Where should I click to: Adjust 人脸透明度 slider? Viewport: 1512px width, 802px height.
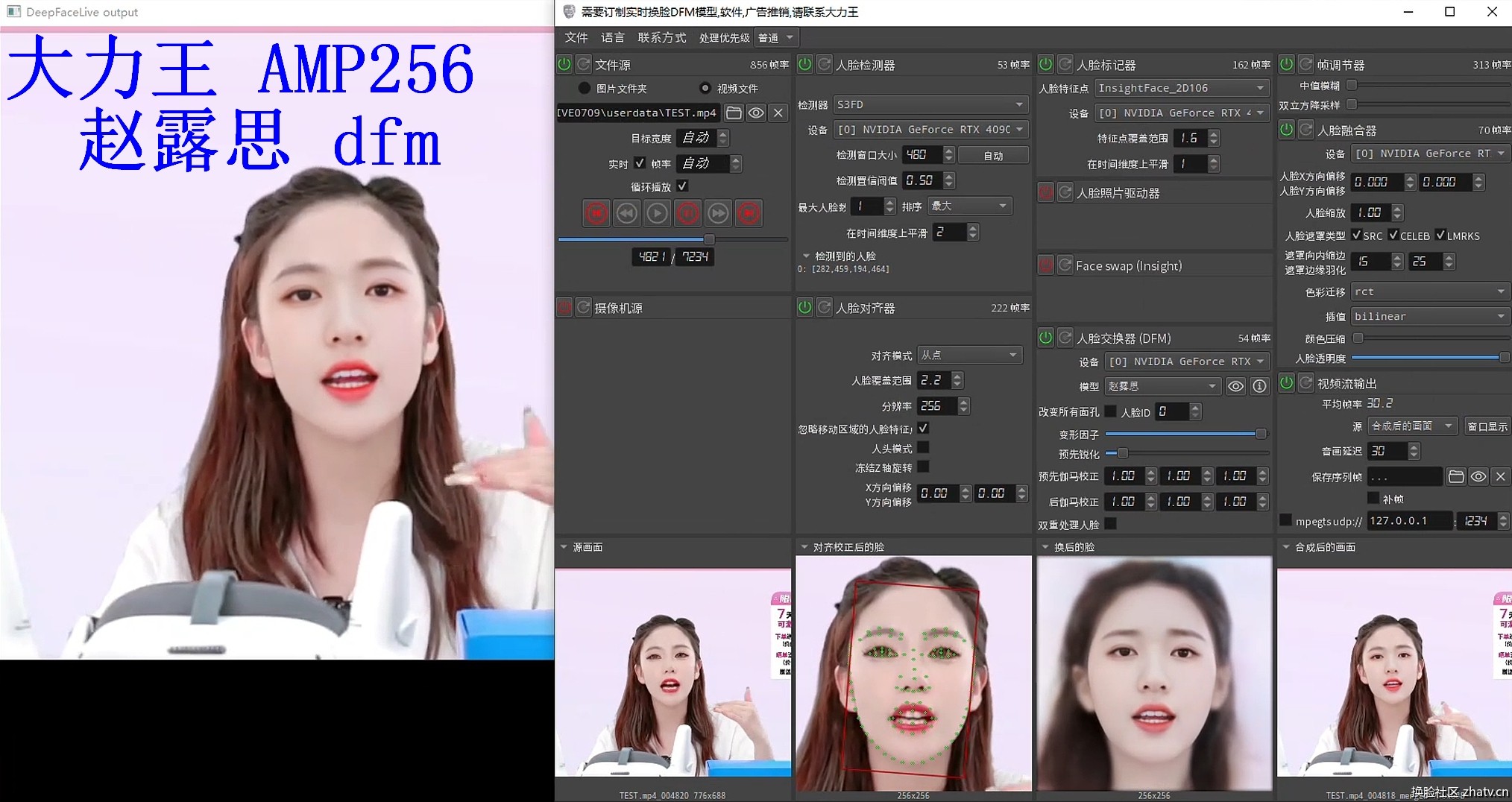[x=1430, y=358]
